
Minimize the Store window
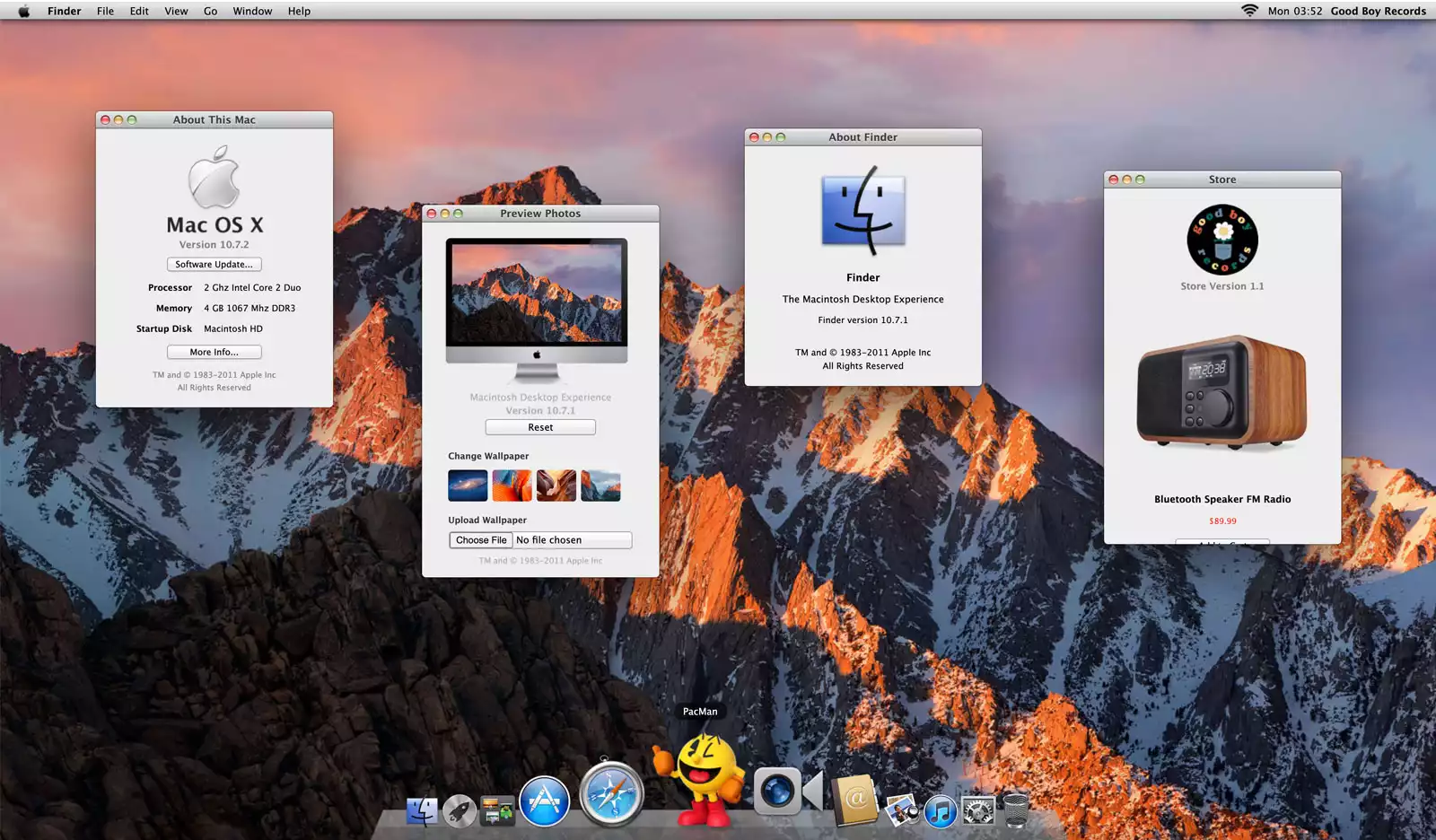[1127, 179]
